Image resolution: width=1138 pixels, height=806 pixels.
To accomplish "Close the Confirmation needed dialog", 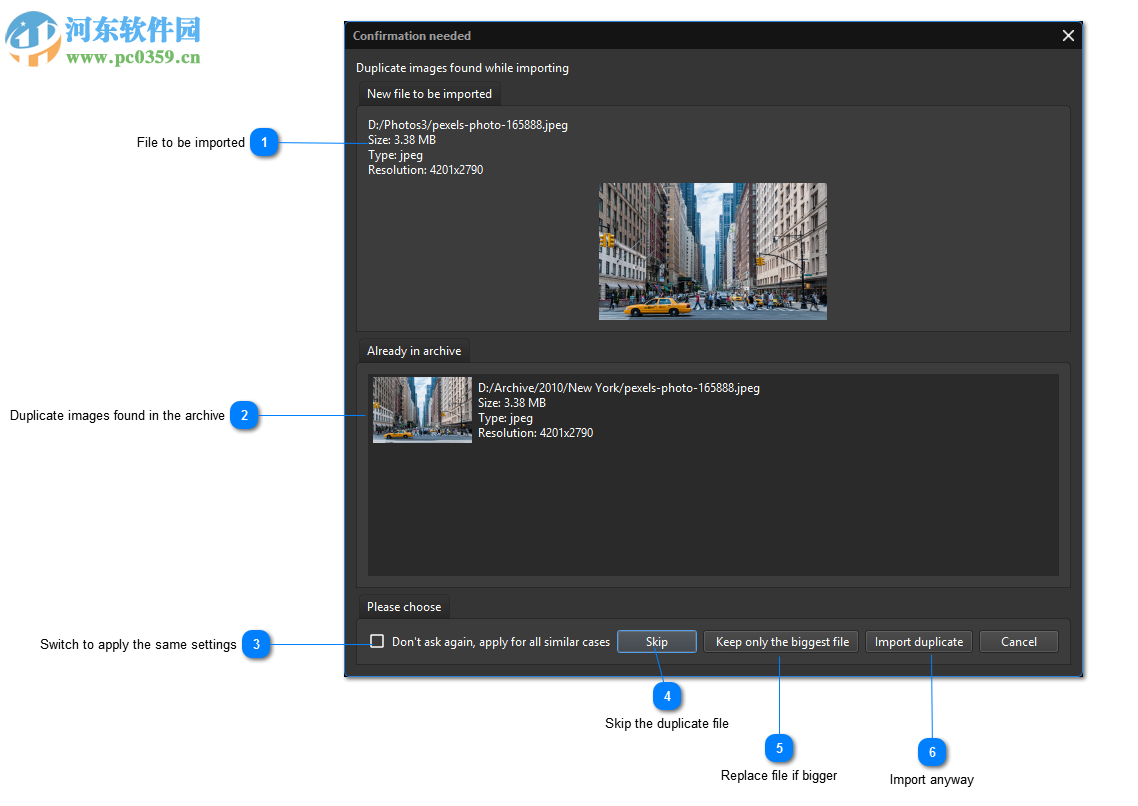I will [x=1068, y=35].
